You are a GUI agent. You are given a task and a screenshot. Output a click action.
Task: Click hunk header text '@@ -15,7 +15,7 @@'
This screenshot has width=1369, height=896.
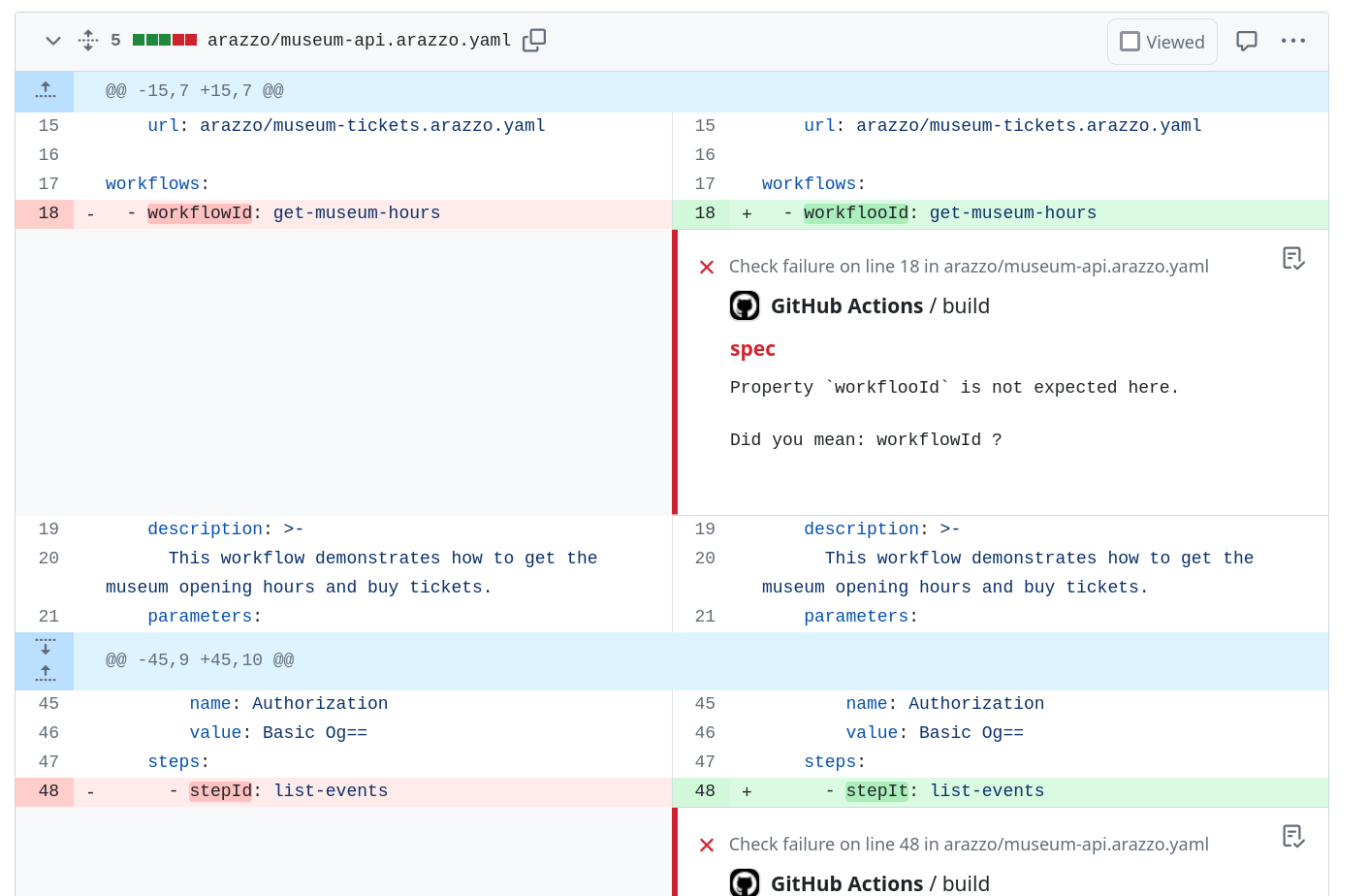pyautogui.click(x=195, y=91)
